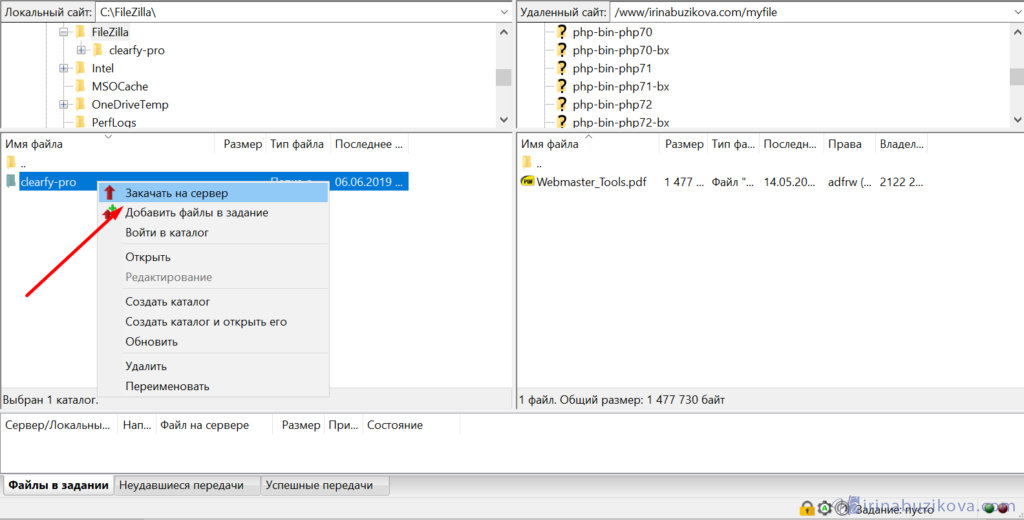
Task: Expand the Intel folder in local tree
Action: 64,68
